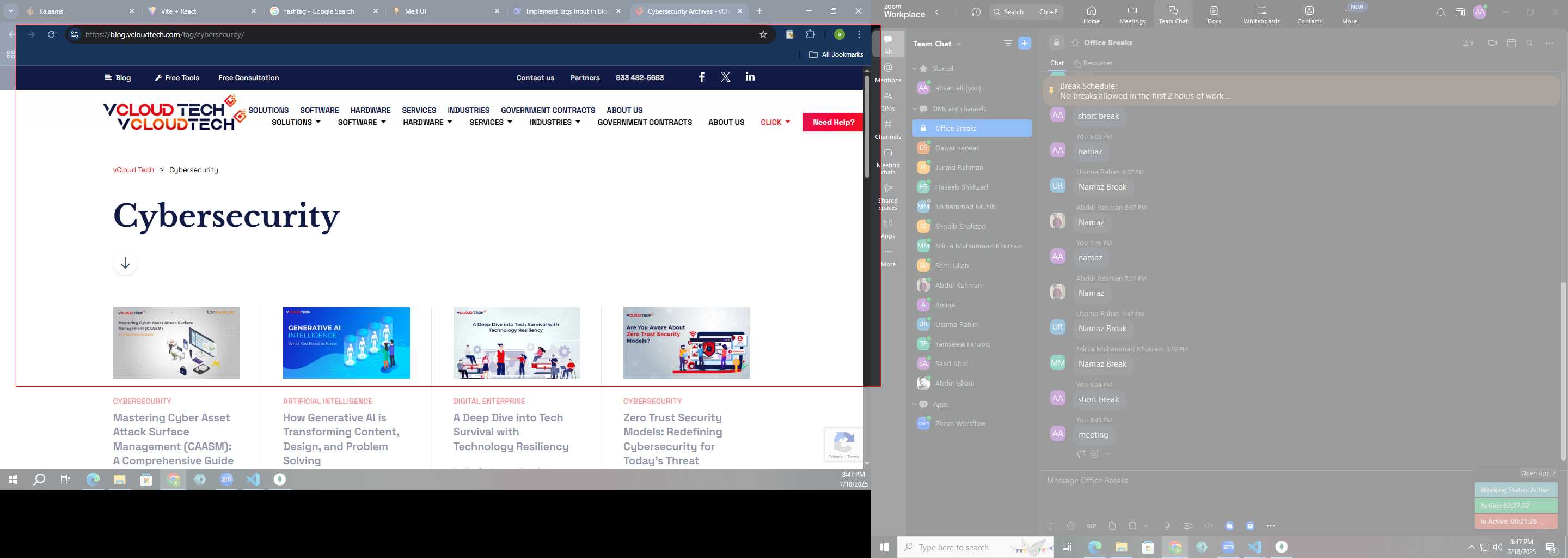The image size is (1568, 558).
Task: Collapse the Apps section in chat list
Action: (x=914, y=404)
